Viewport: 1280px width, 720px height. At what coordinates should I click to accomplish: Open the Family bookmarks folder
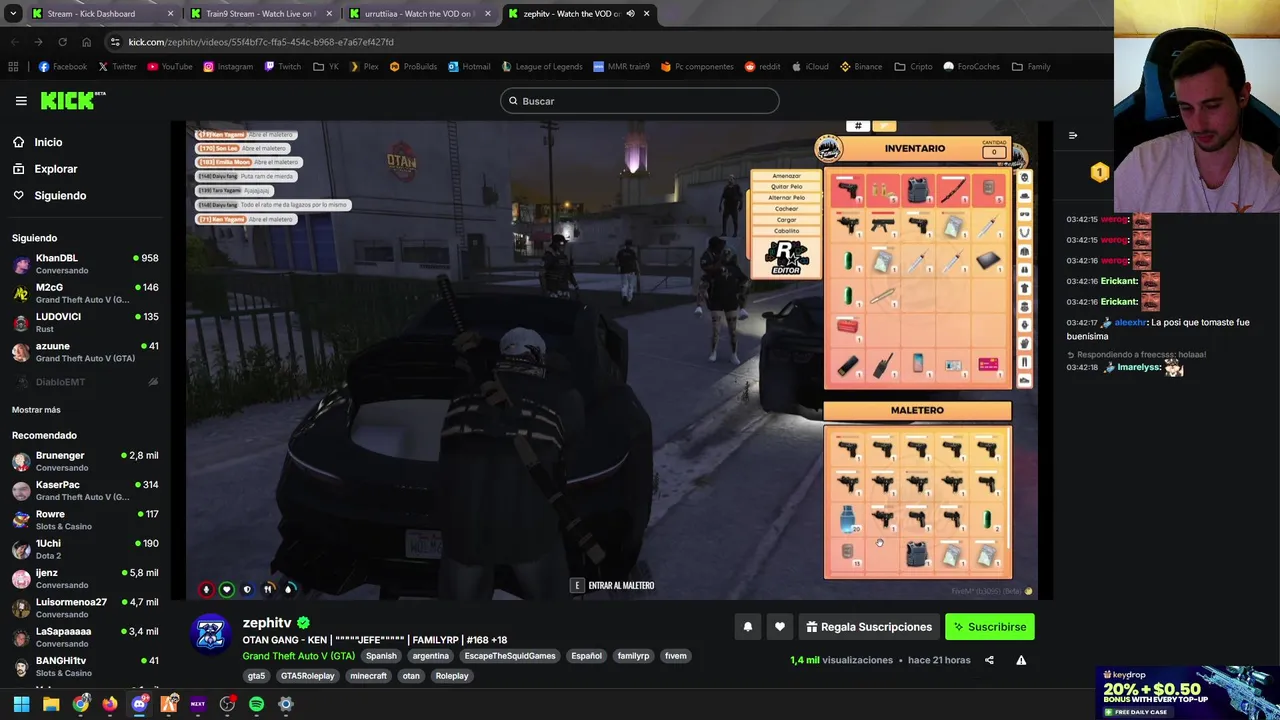[x=1031, y=67]
